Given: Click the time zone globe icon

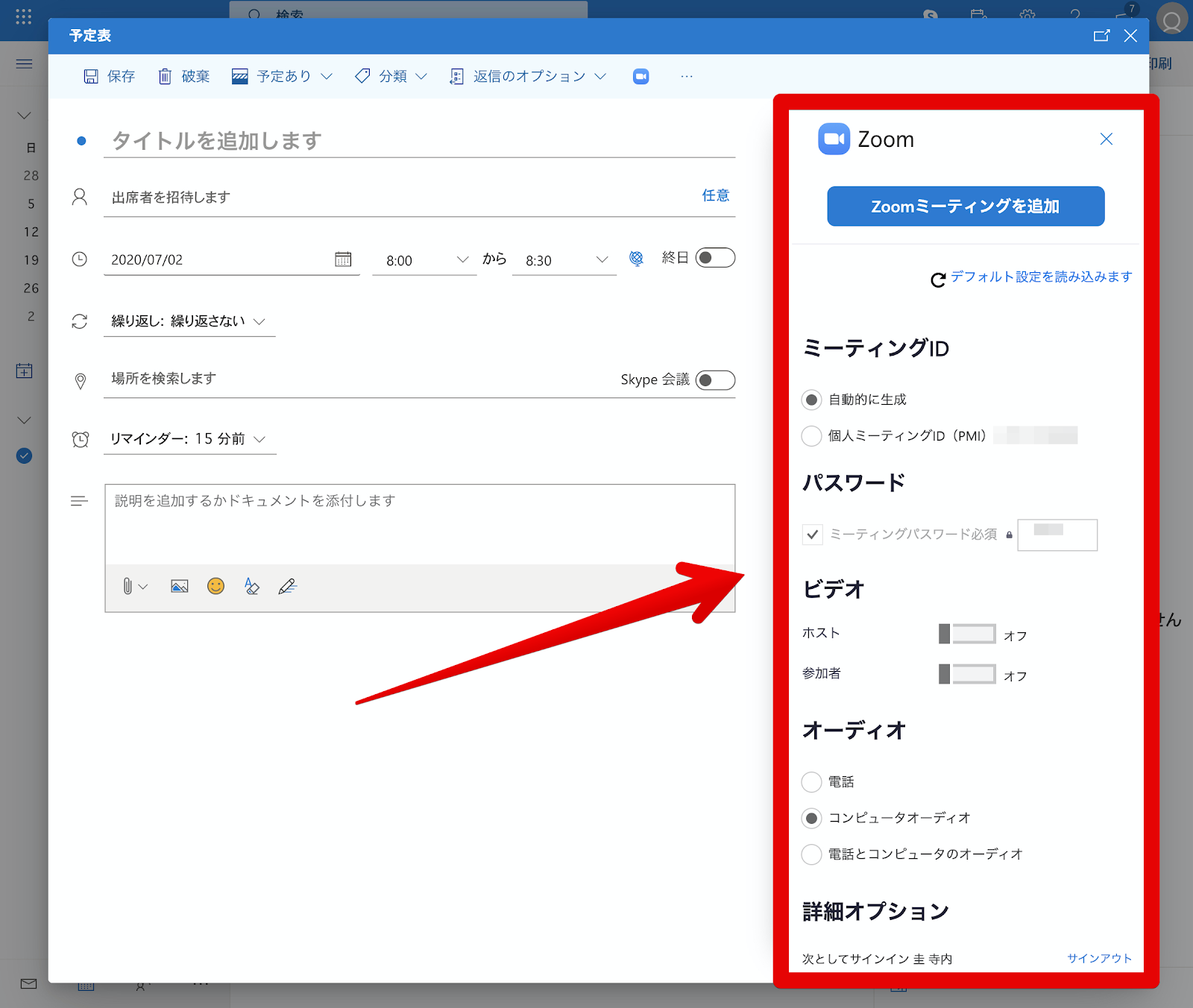Looking at the screenshot, I should click(x=636, y=258).
